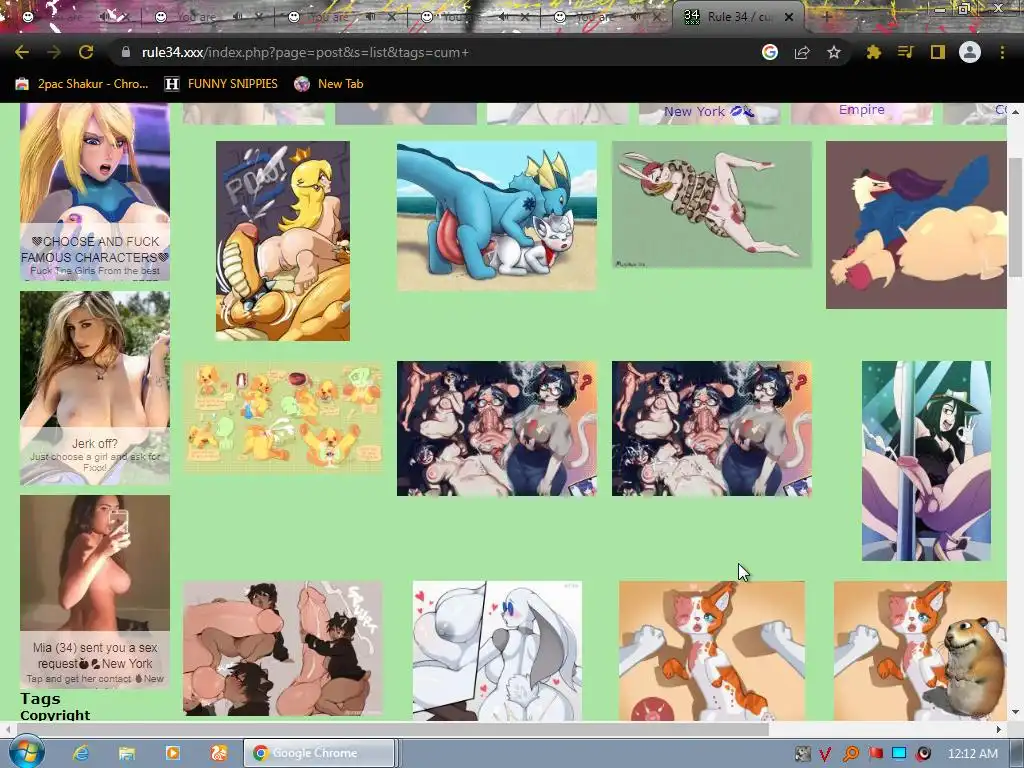Click the site lock icon in the address bar

pyautogui.click(x=126, y=52)
